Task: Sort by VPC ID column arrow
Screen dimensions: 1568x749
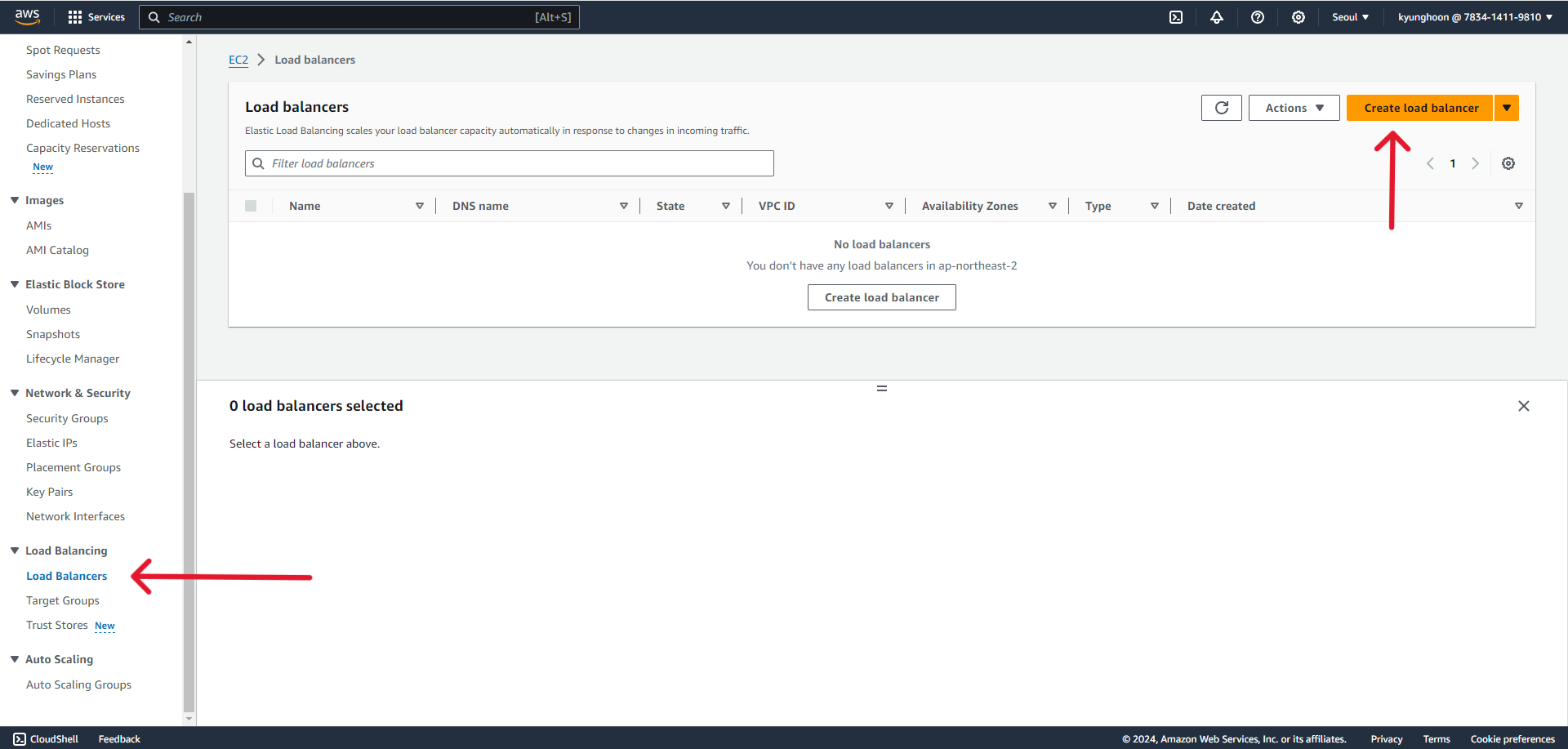Action: click(889, 206)
